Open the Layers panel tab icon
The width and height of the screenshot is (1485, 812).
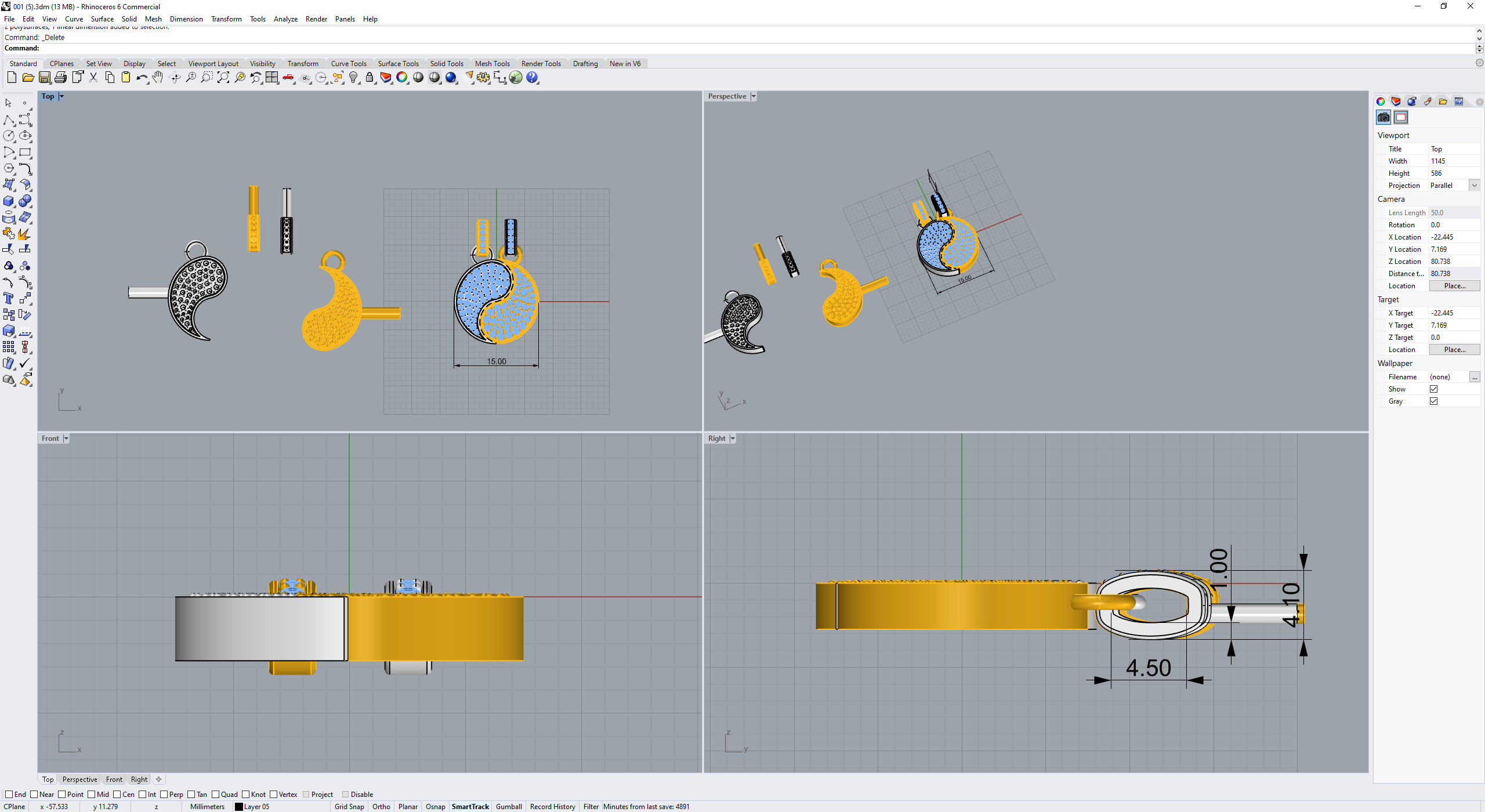click(1396, 101)
